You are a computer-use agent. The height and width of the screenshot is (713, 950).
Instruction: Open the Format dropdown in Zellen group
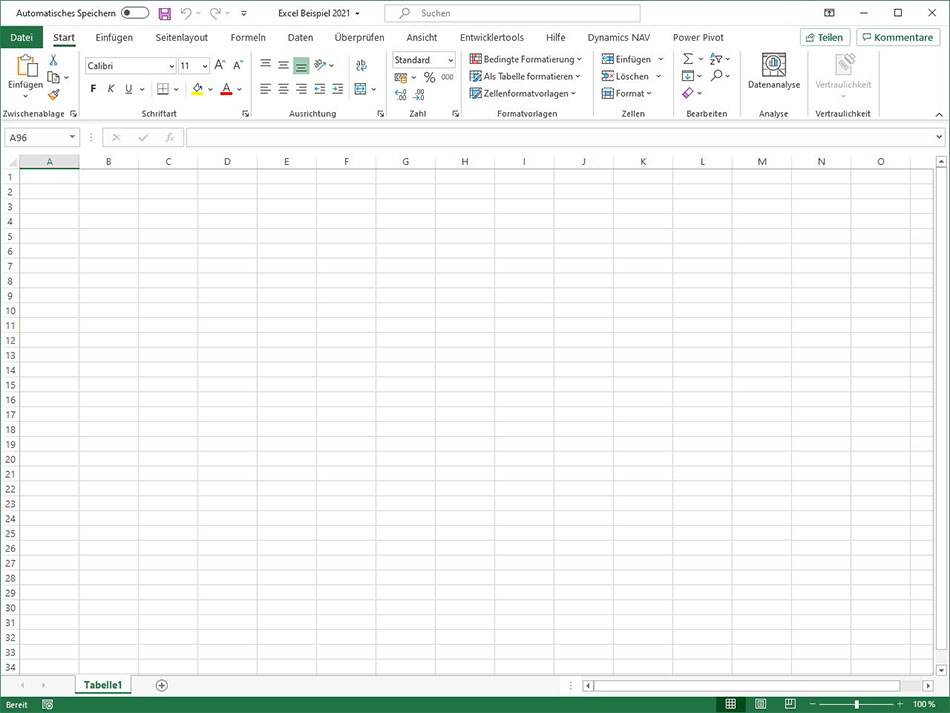pyautogui.click(x=626, y=93)
